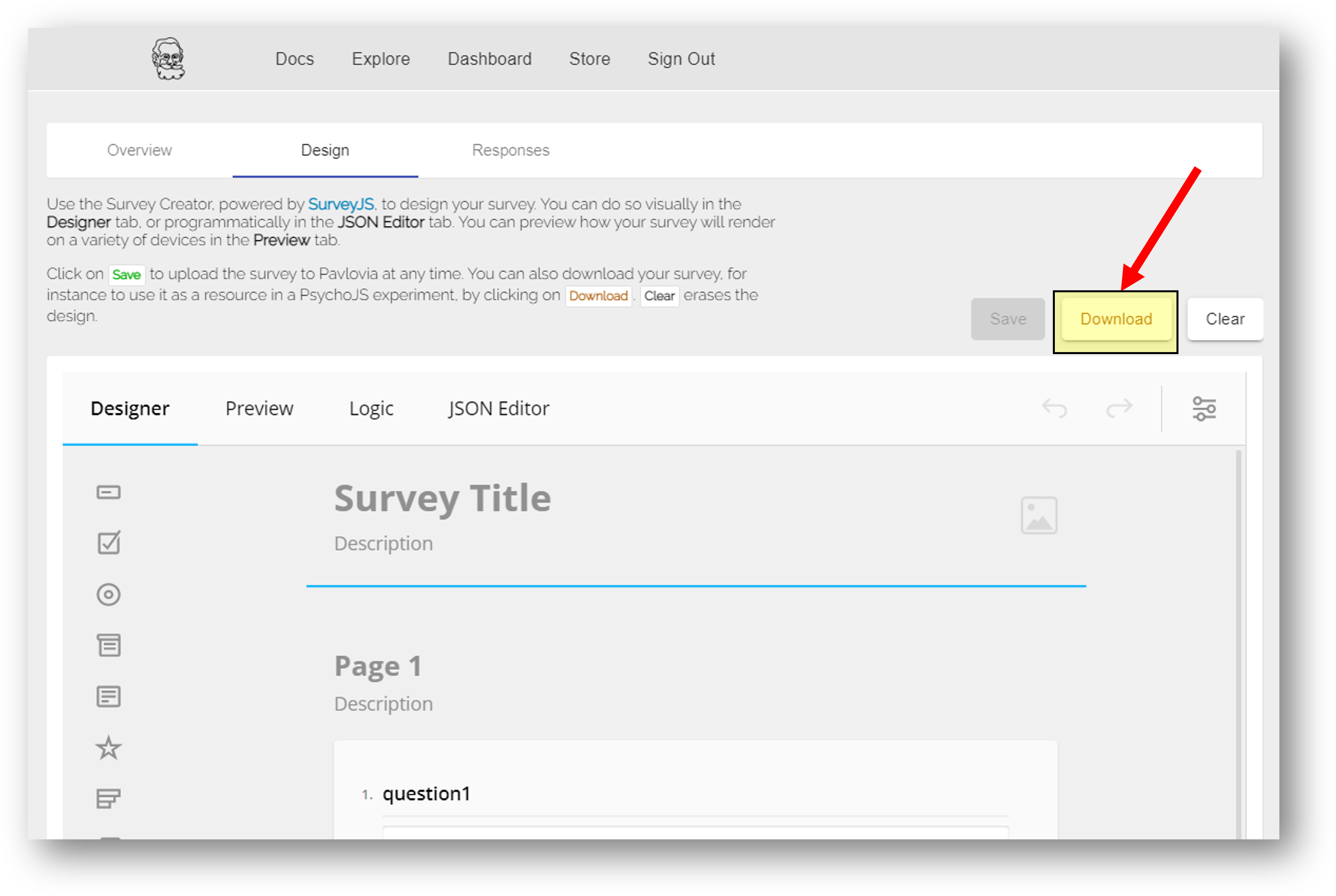Go to the Explore page
This screenshot has height=896, width=1336.
(x=381, y=59)
